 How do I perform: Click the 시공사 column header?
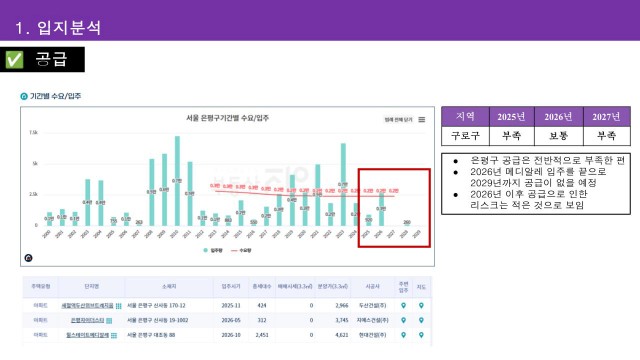click(372, 287)
